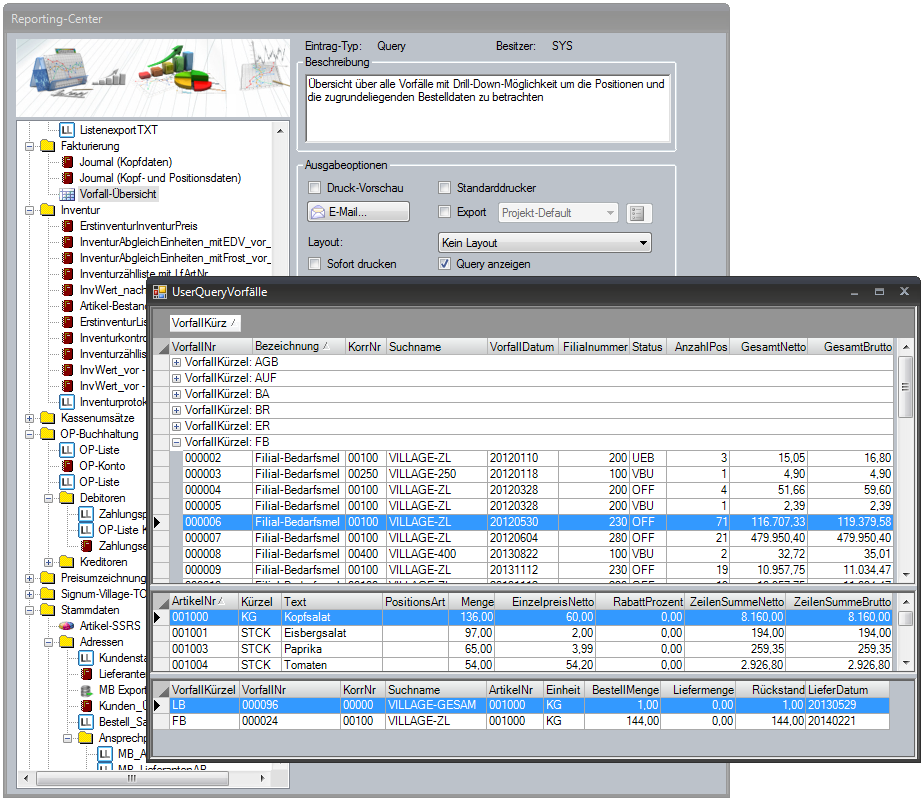Viewport: 921px width, 798px height.
Task: Click the Vorfall-Übersicht query icon in tree
Action: coord(67,194)
